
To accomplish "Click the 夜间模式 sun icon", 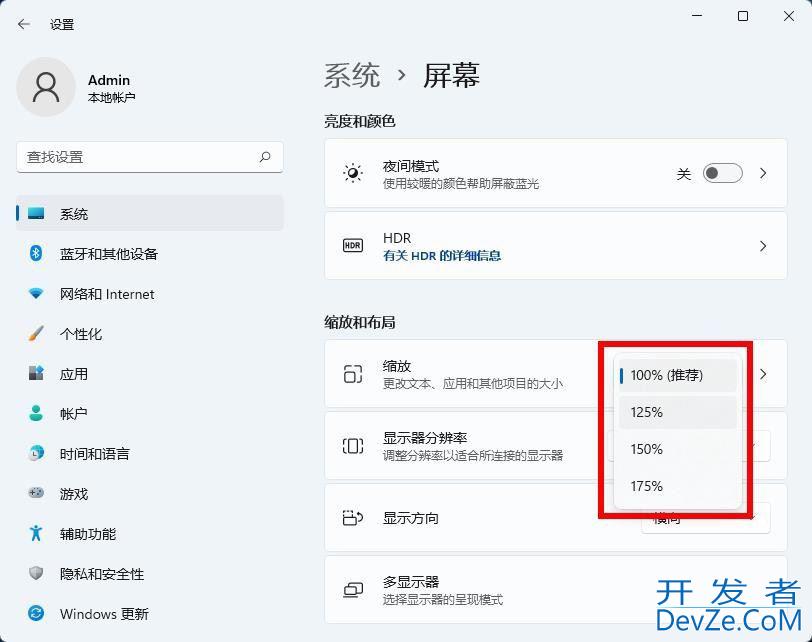I will click(x=353, y=173).
